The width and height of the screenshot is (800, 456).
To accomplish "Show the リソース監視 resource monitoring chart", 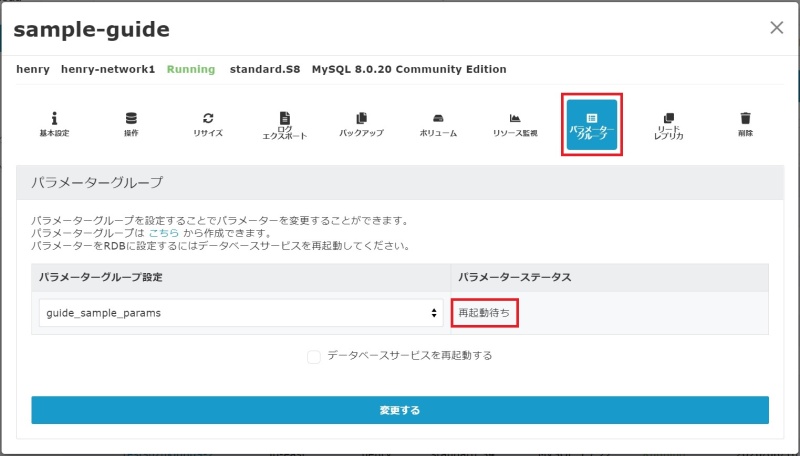I will point(515,124).
